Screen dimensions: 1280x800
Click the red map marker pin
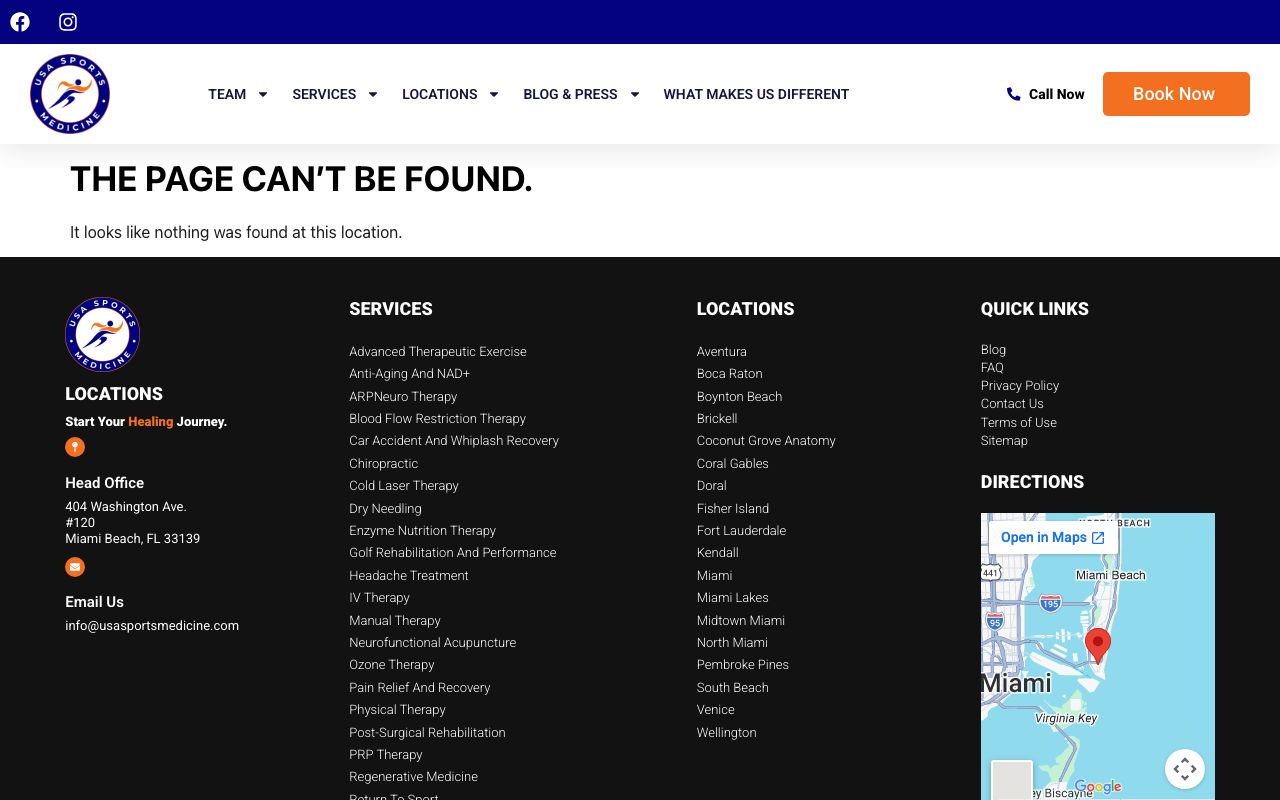pos(1098,644)
